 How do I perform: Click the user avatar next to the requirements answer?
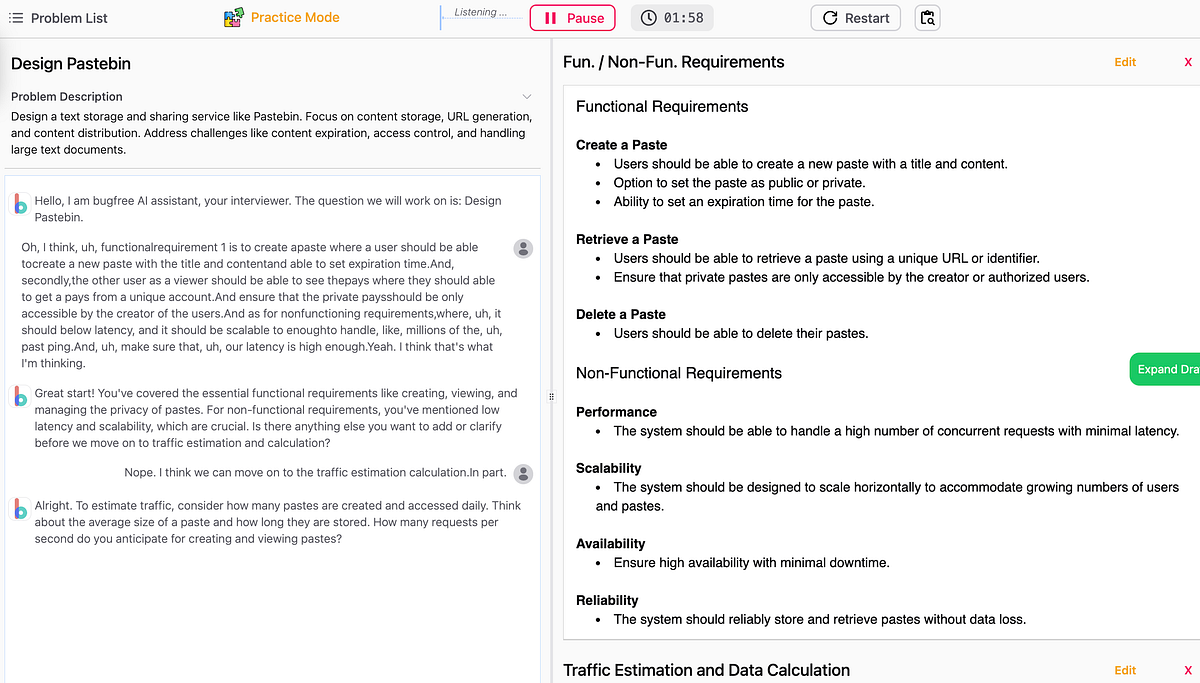[x=523, y=249]
